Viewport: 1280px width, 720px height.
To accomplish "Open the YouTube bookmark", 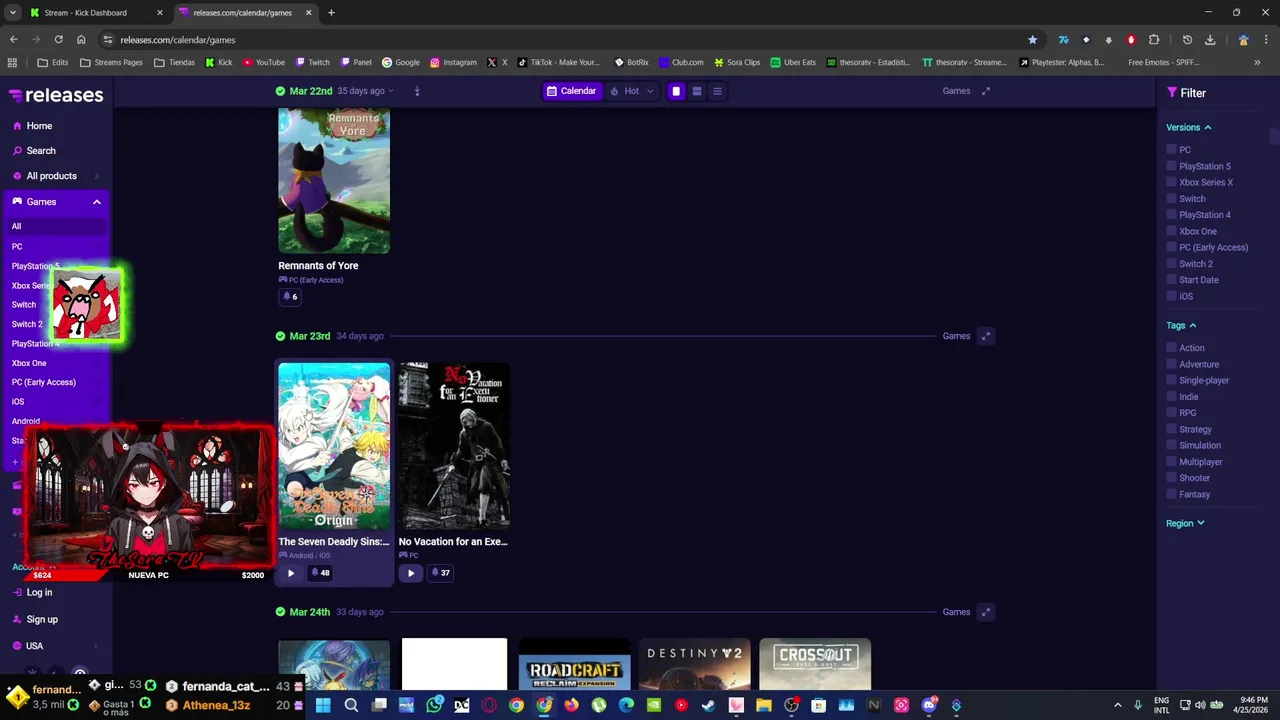I will (x=264, y=62).
